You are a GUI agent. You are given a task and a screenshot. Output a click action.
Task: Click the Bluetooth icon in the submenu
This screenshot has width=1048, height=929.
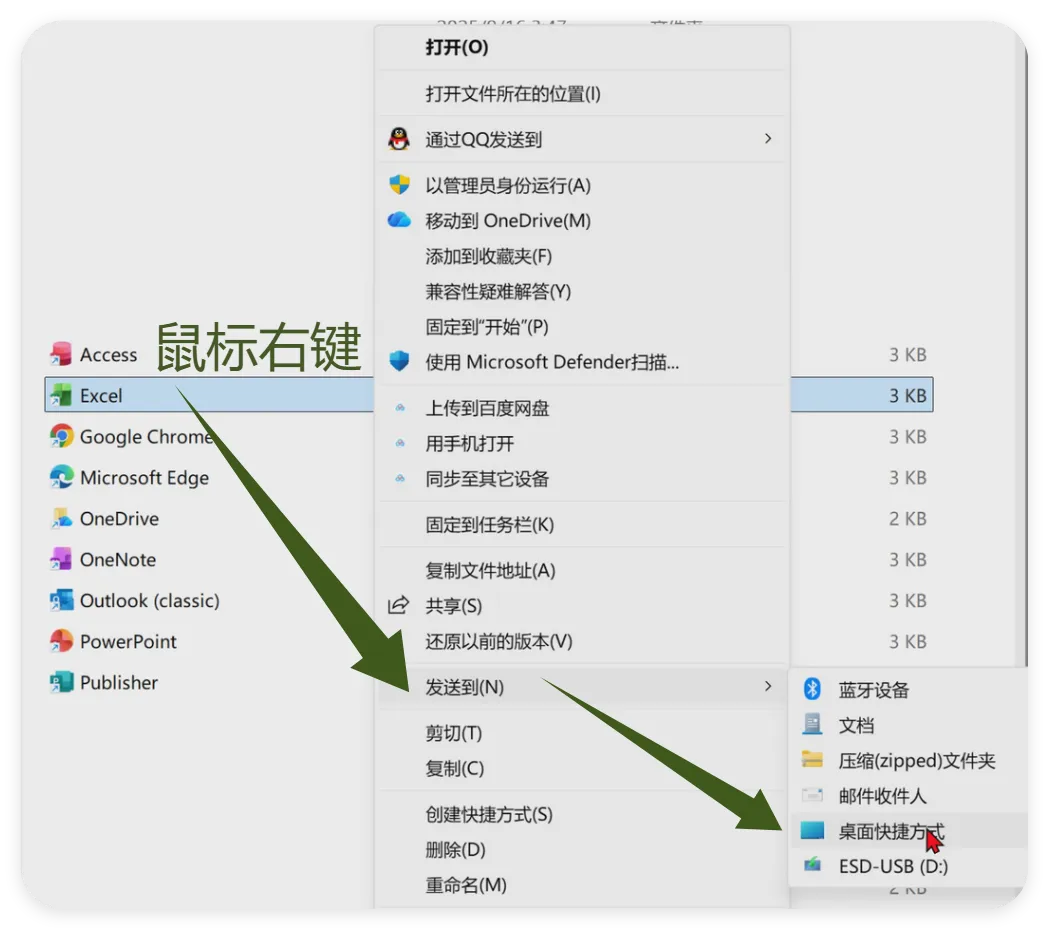pos(812,688)
